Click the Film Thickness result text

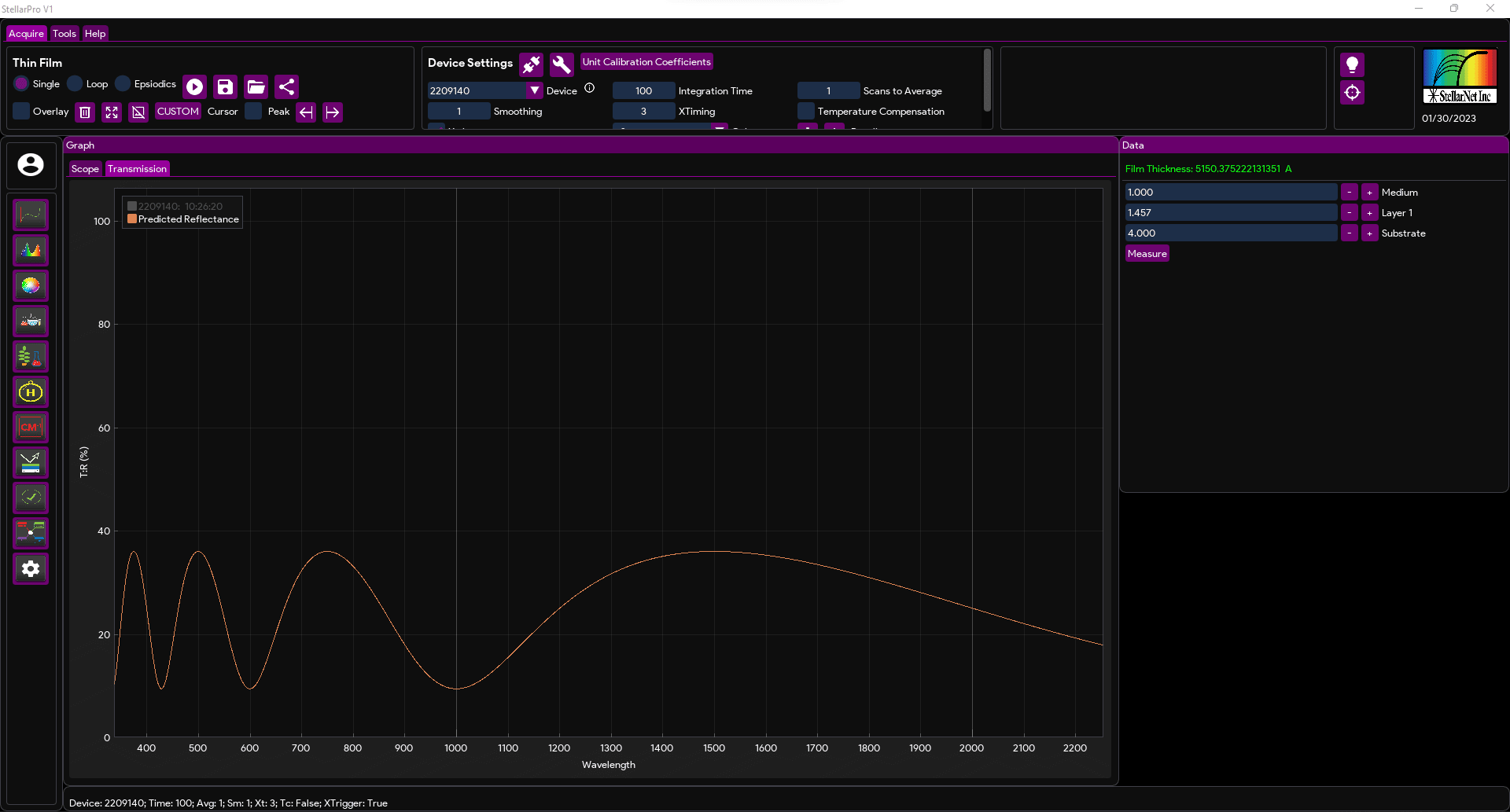pyautogui.click(x=1208, y=169)
